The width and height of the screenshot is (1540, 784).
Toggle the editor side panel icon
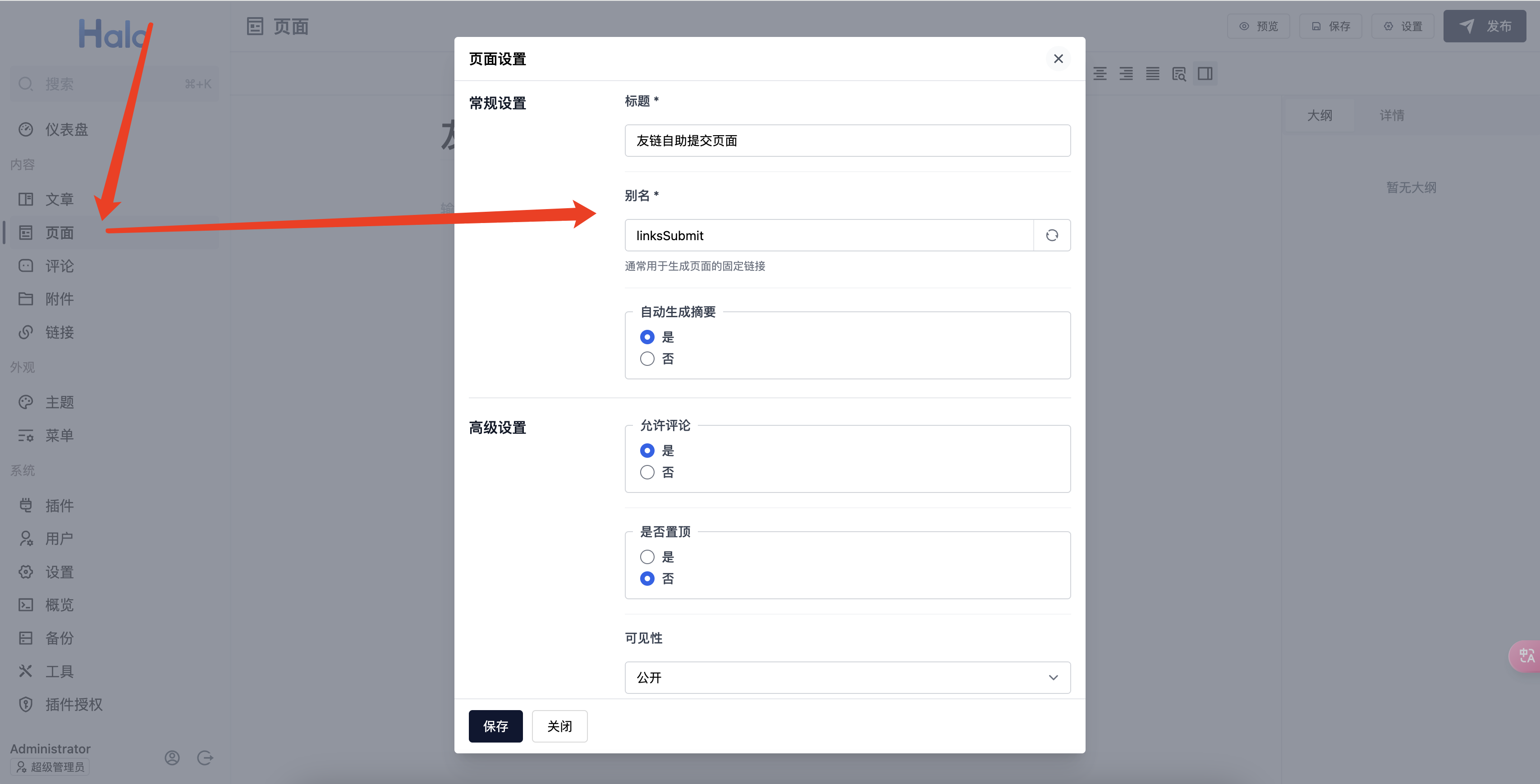click(x=1205, y=73)
